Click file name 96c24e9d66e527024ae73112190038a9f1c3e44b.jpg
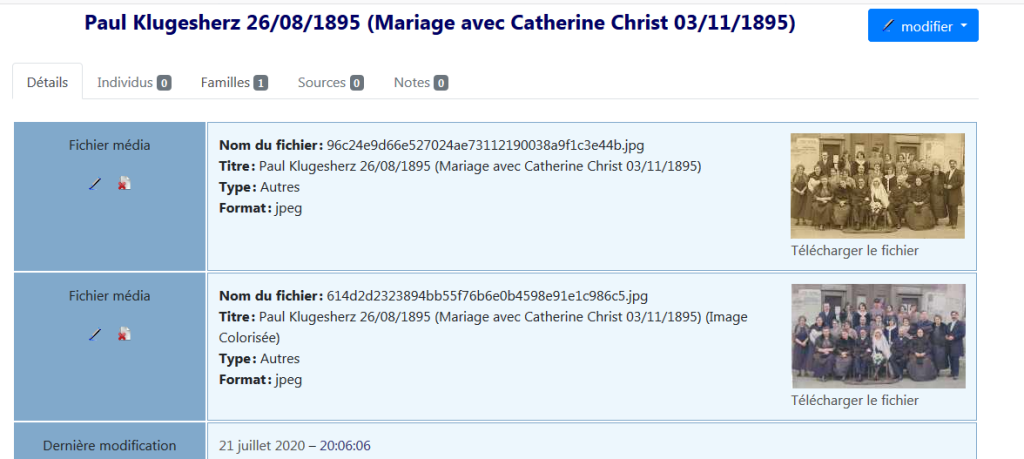Image resolution: width=1024 pixels, height=459 pixels. tap(487, 145)
